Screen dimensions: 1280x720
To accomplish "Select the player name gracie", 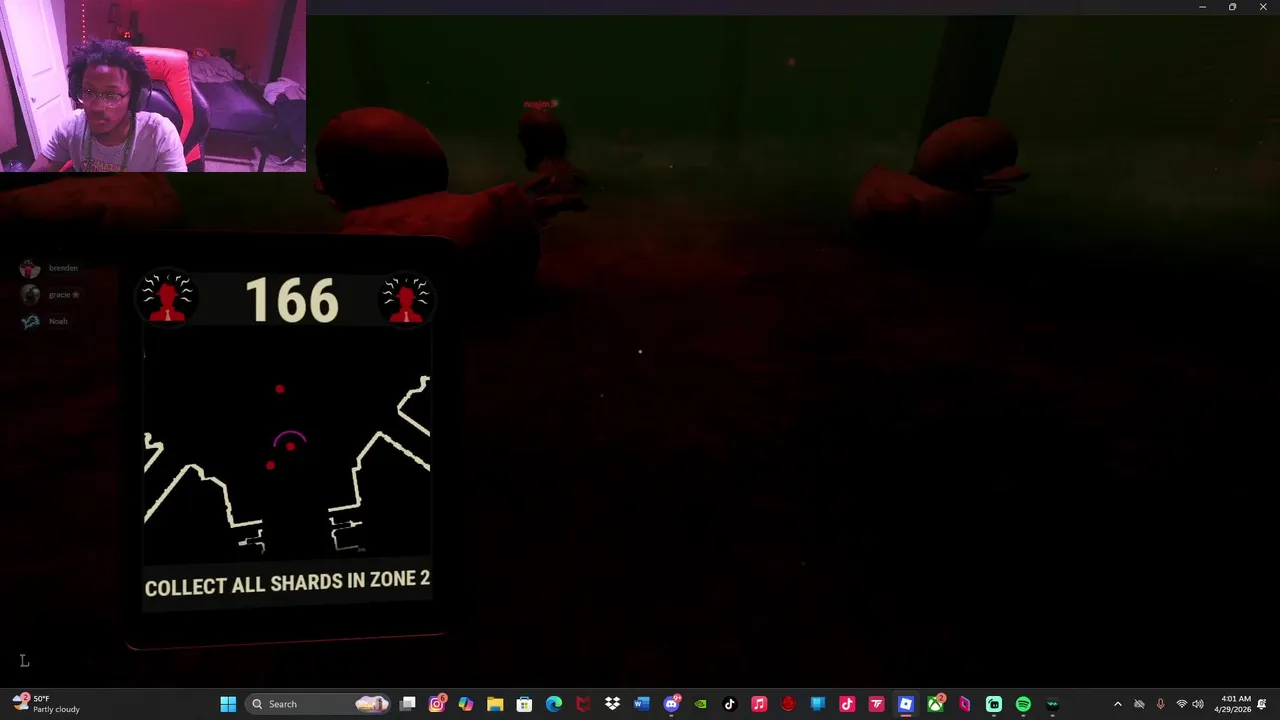I will pyautogui.click(x=60, y=294).
